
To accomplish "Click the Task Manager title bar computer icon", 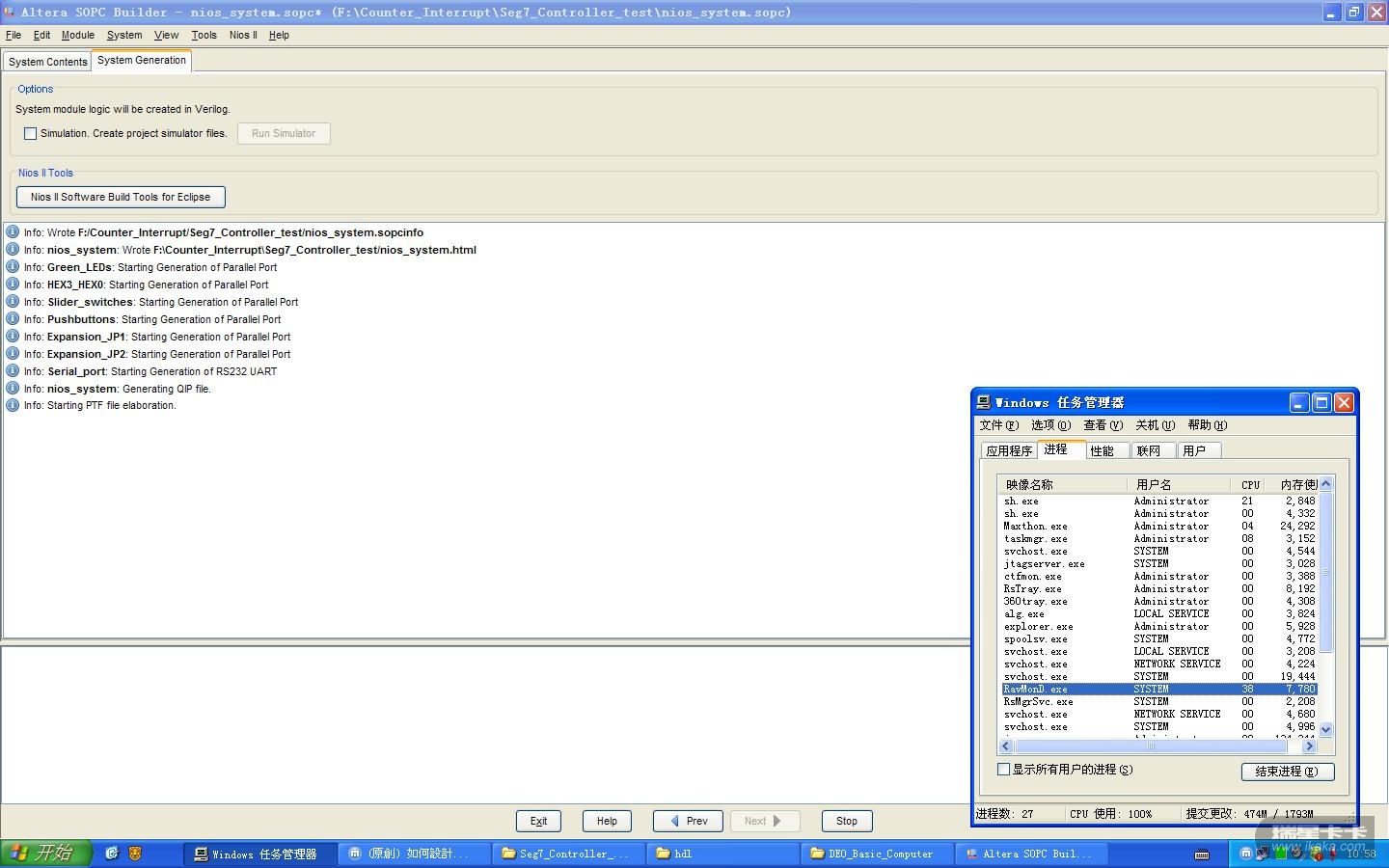I will [x=984, y=402].
